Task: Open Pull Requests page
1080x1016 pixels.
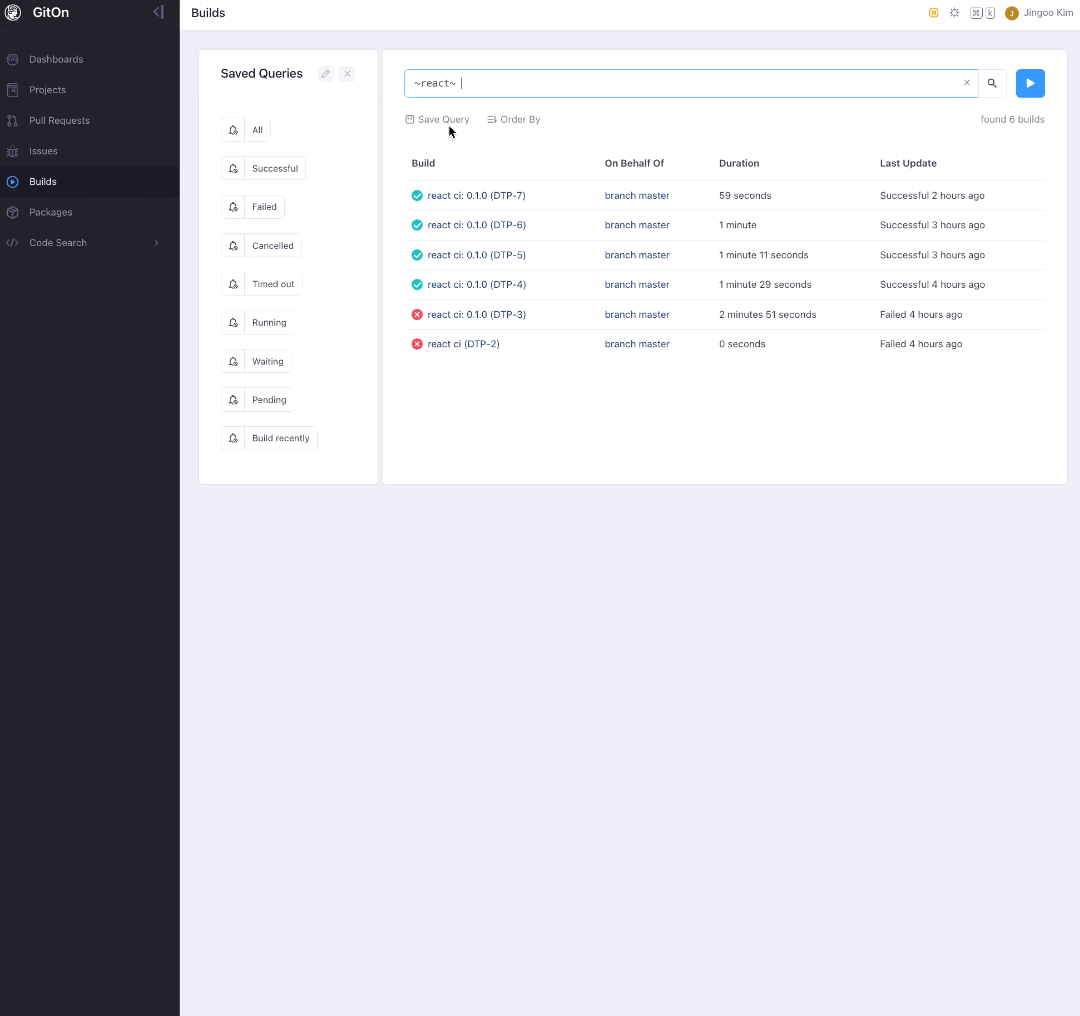Action: tap(59, 121)
